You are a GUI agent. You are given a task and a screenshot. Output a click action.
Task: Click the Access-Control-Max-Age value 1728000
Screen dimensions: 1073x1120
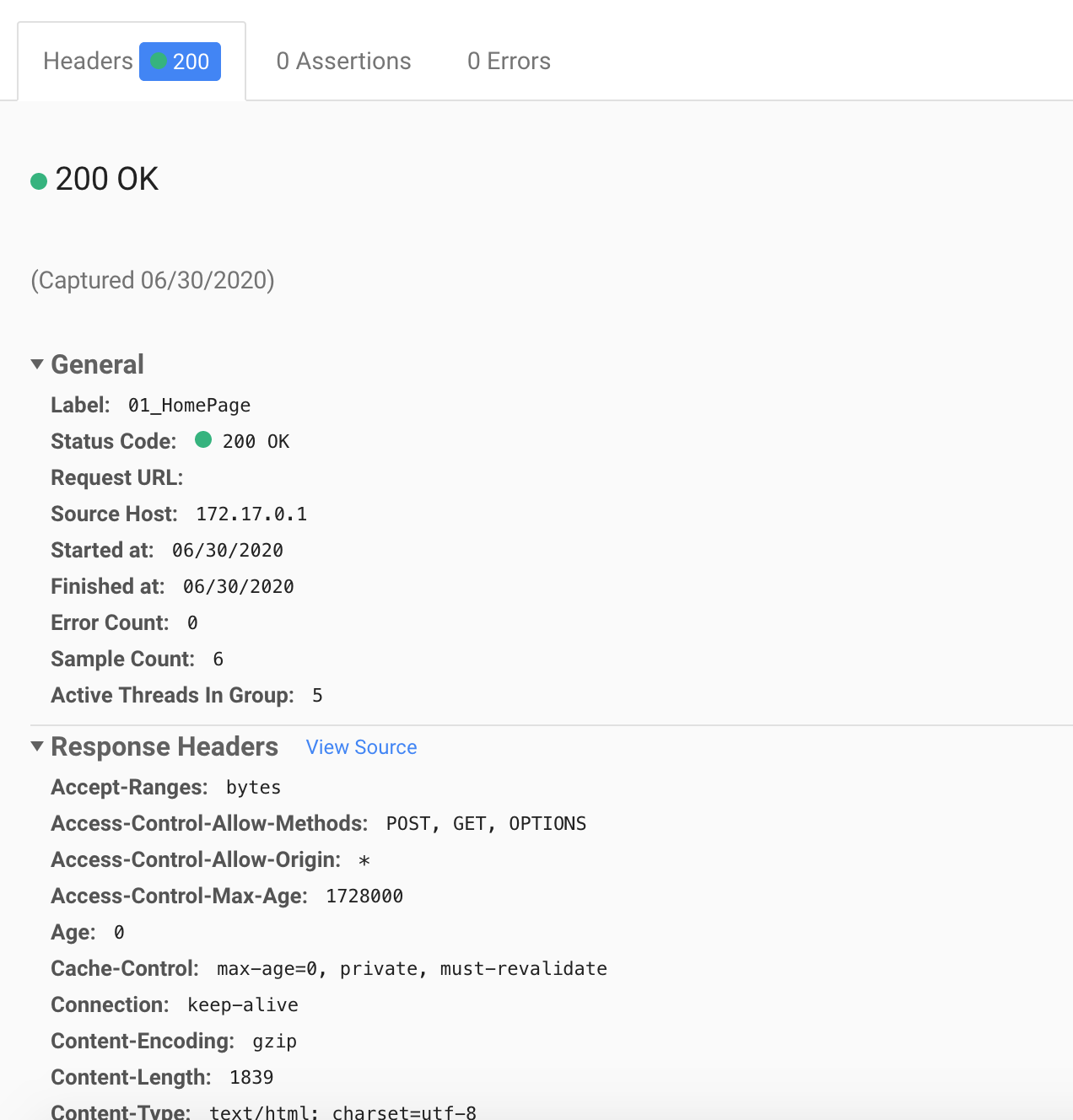click(x=364, y=897)
